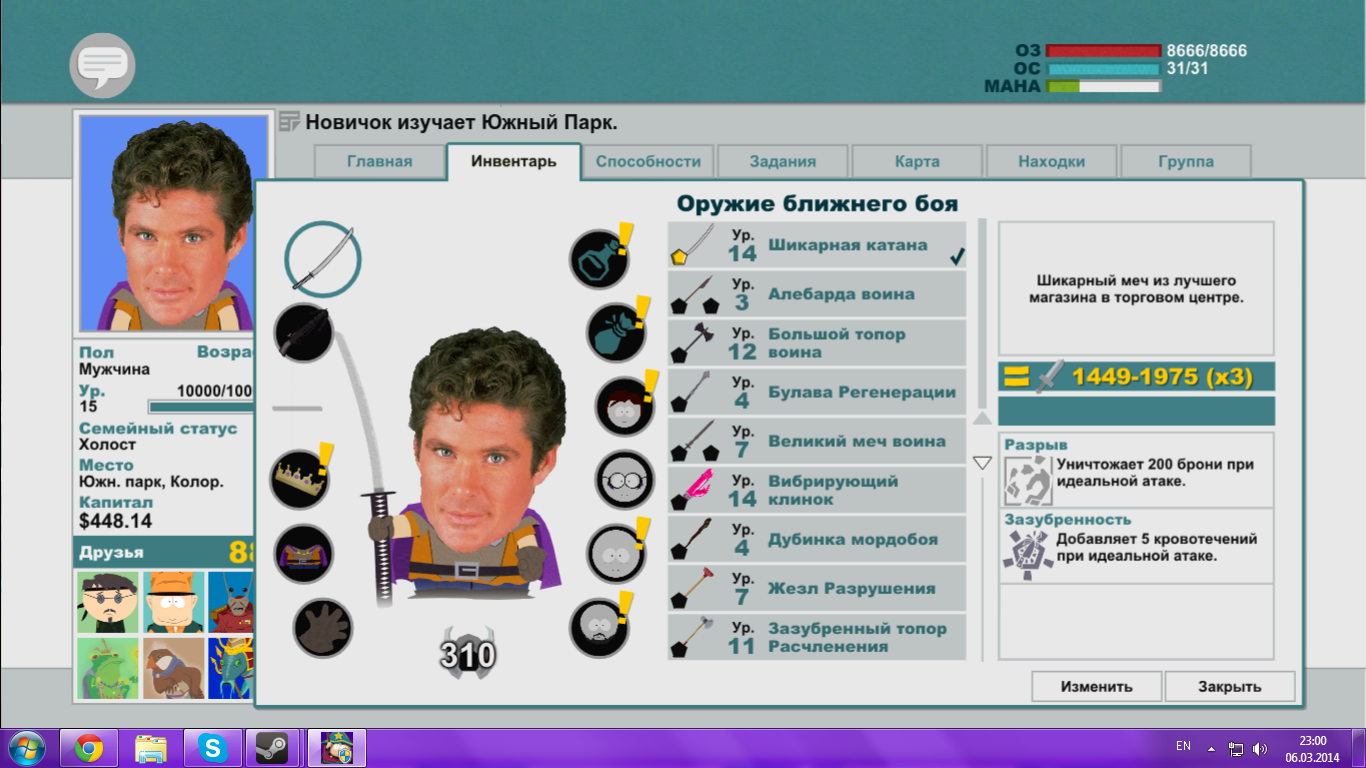Select the dark ranged weapon slot below the katana
This screenshot has width=1366, height=768.
(304, 333)
